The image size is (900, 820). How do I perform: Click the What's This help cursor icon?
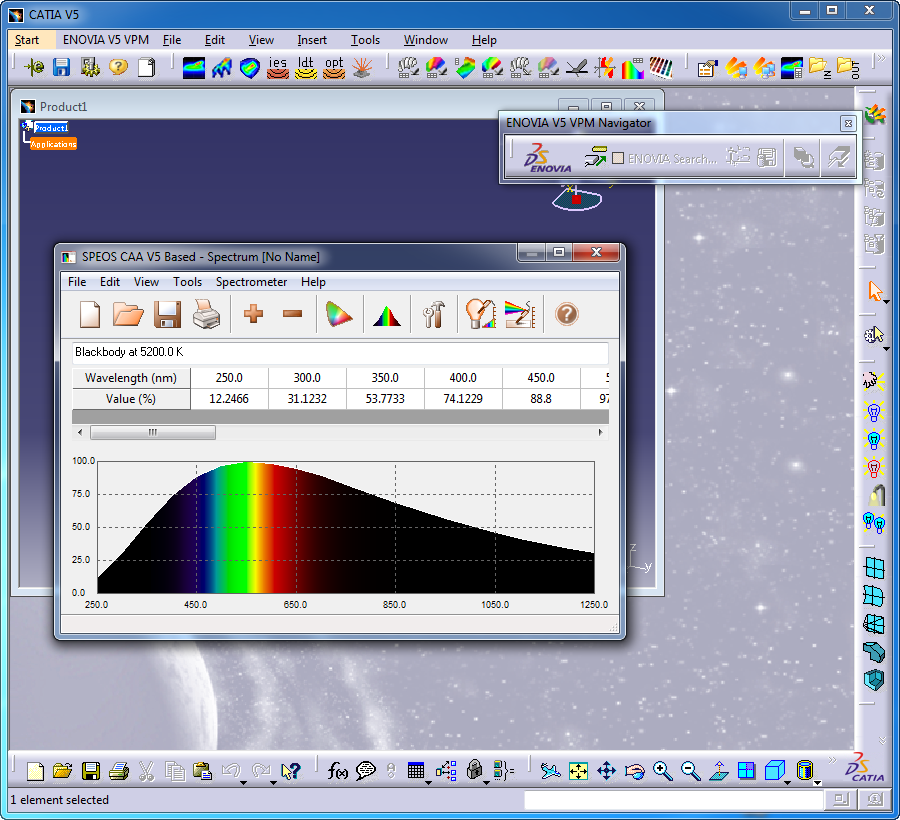(x=291, y=771)
